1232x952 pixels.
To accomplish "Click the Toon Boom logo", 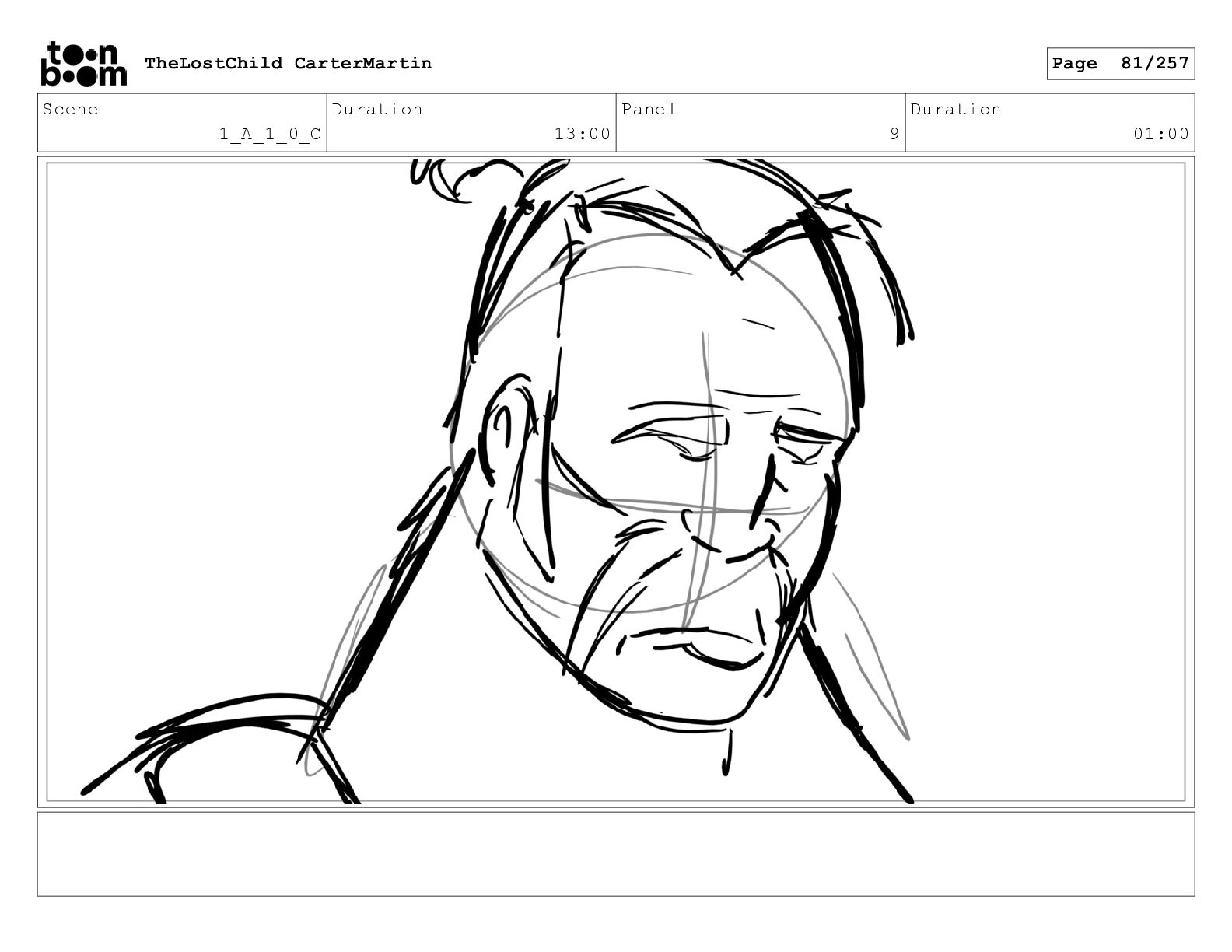I will pyautogui.click(x=83, y=63).
